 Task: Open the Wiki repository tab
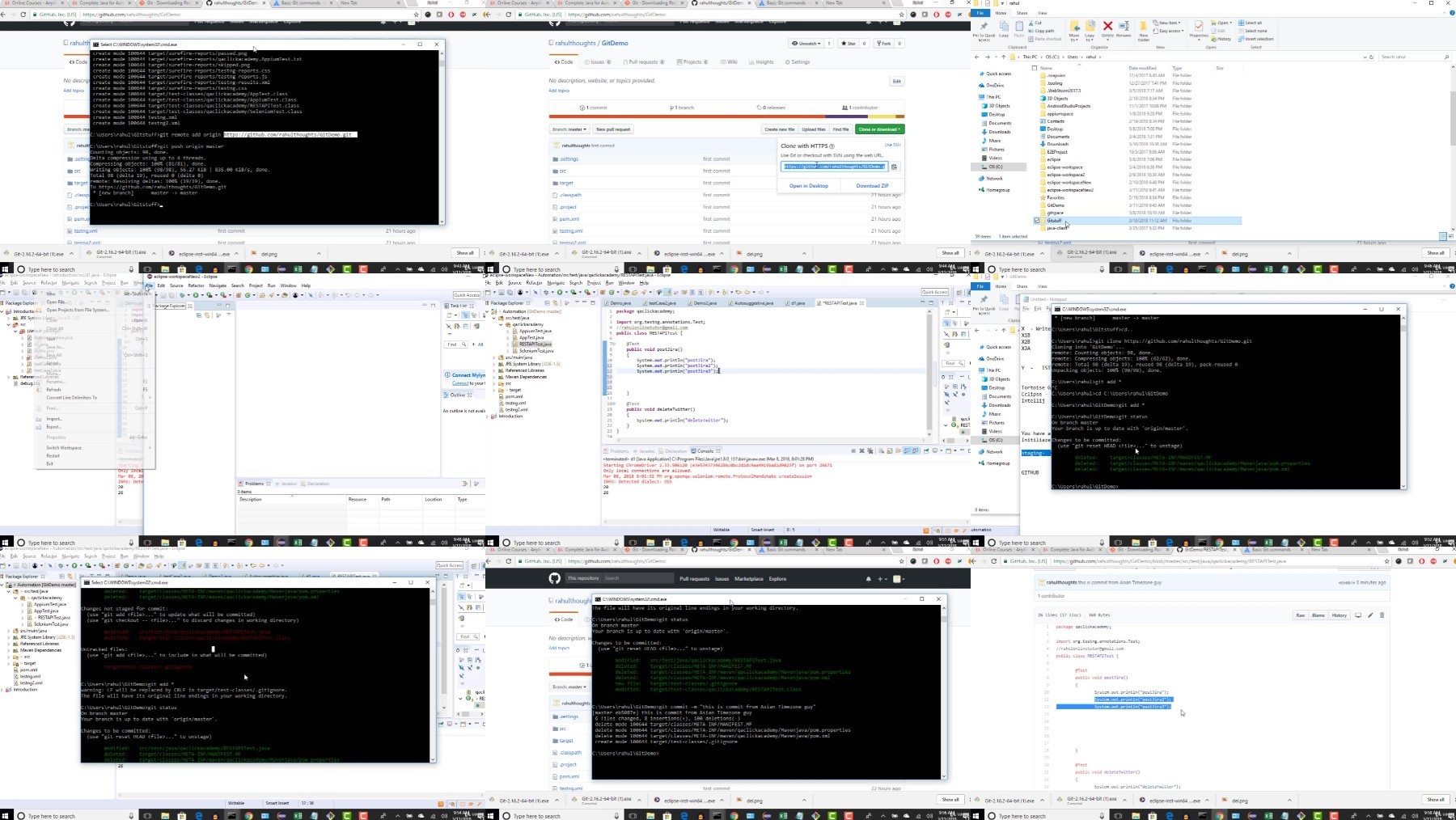click(730, 62)
